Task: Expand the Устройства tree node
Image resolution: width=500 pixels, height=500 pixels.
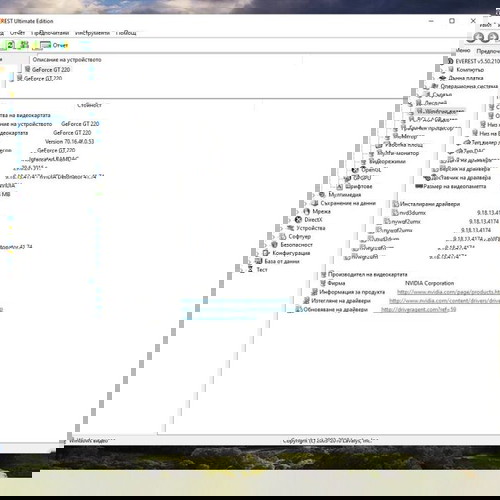Action: click(x=281, y=228)
